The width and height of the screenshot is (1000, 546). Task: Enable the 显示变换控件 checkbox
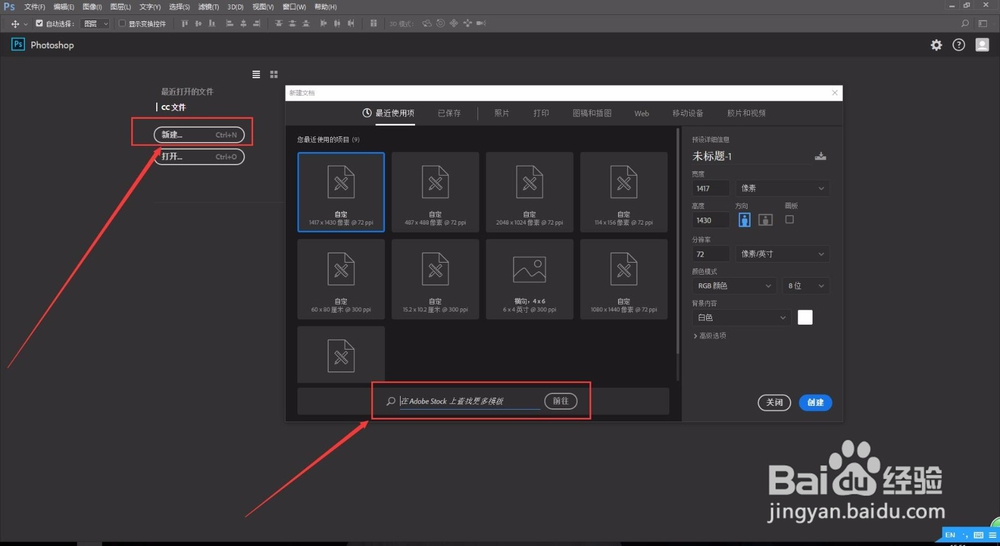122,24
